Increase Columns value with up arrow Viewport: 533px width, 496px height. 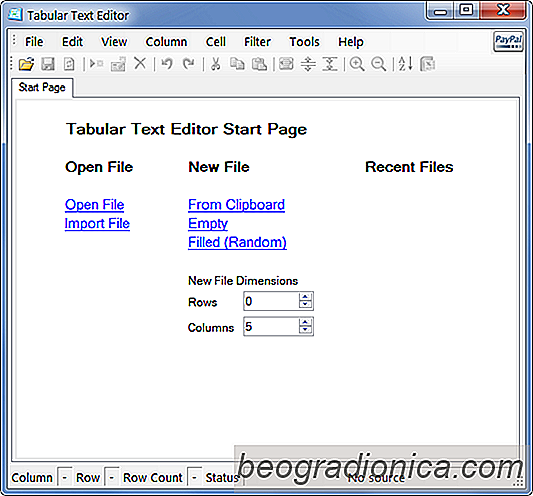305,322
